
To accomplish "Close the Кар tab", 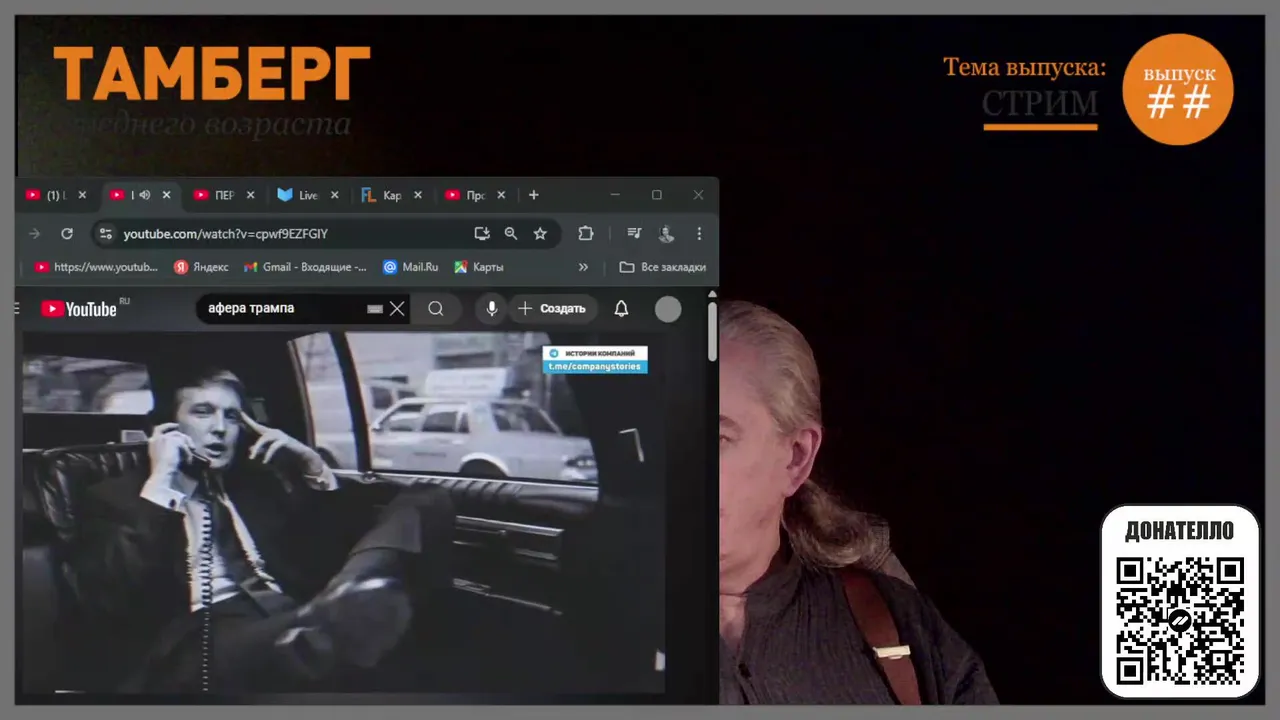I will click(x=417, y=195).
